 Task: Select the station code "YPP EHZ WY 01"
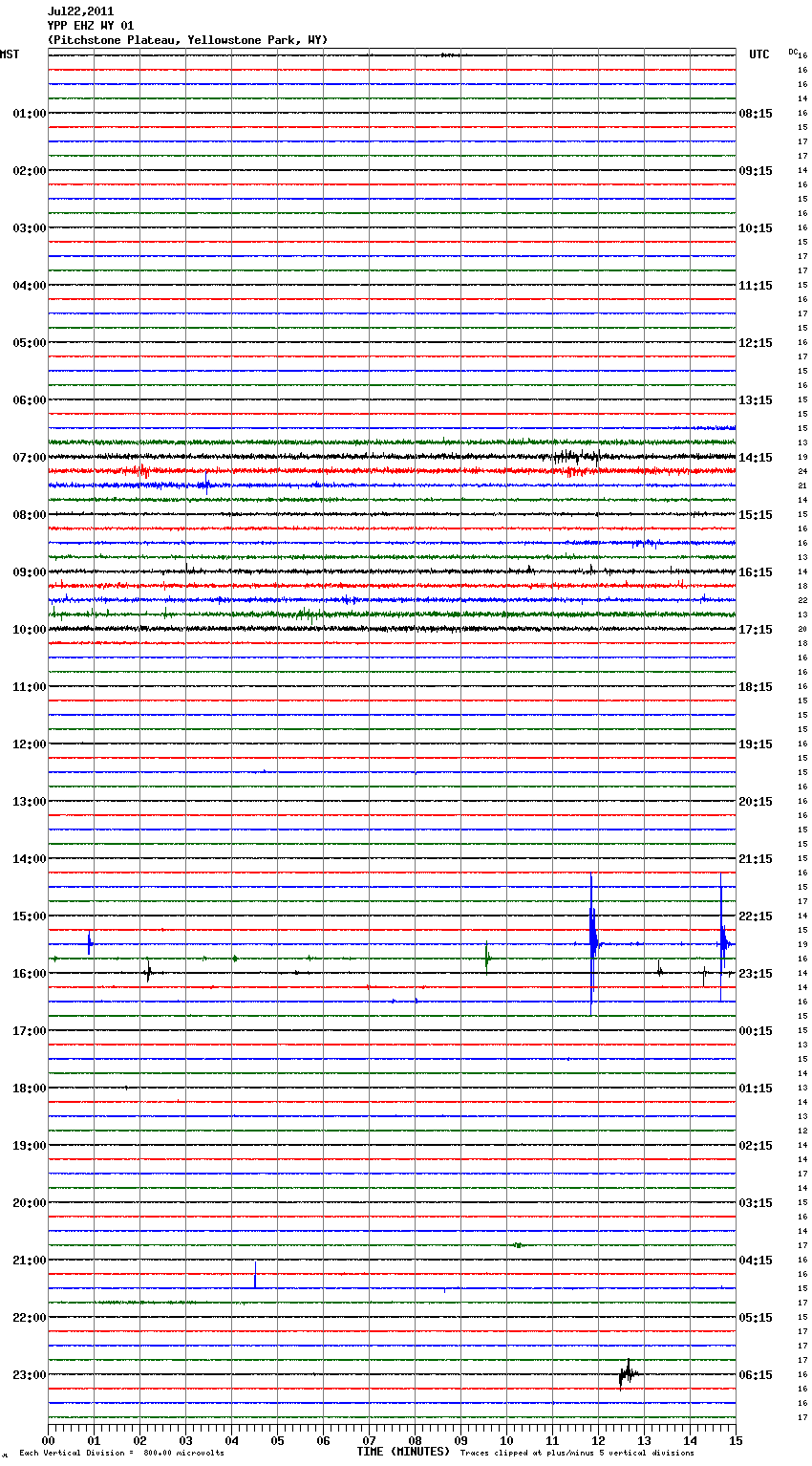[91, 26]
